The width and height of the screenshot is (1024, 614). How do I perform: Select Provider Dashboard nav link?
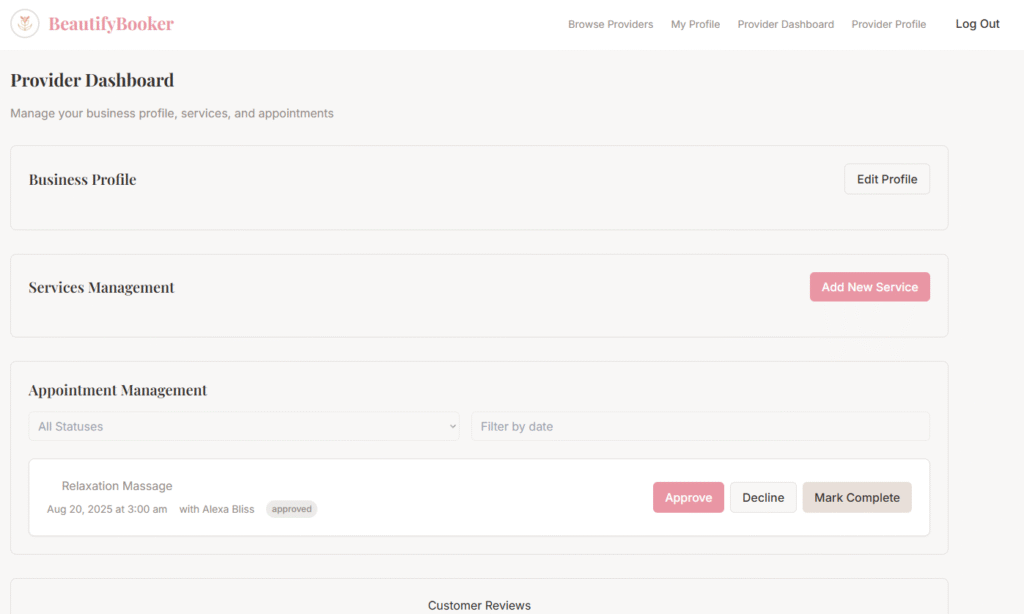tap(785, 24)
